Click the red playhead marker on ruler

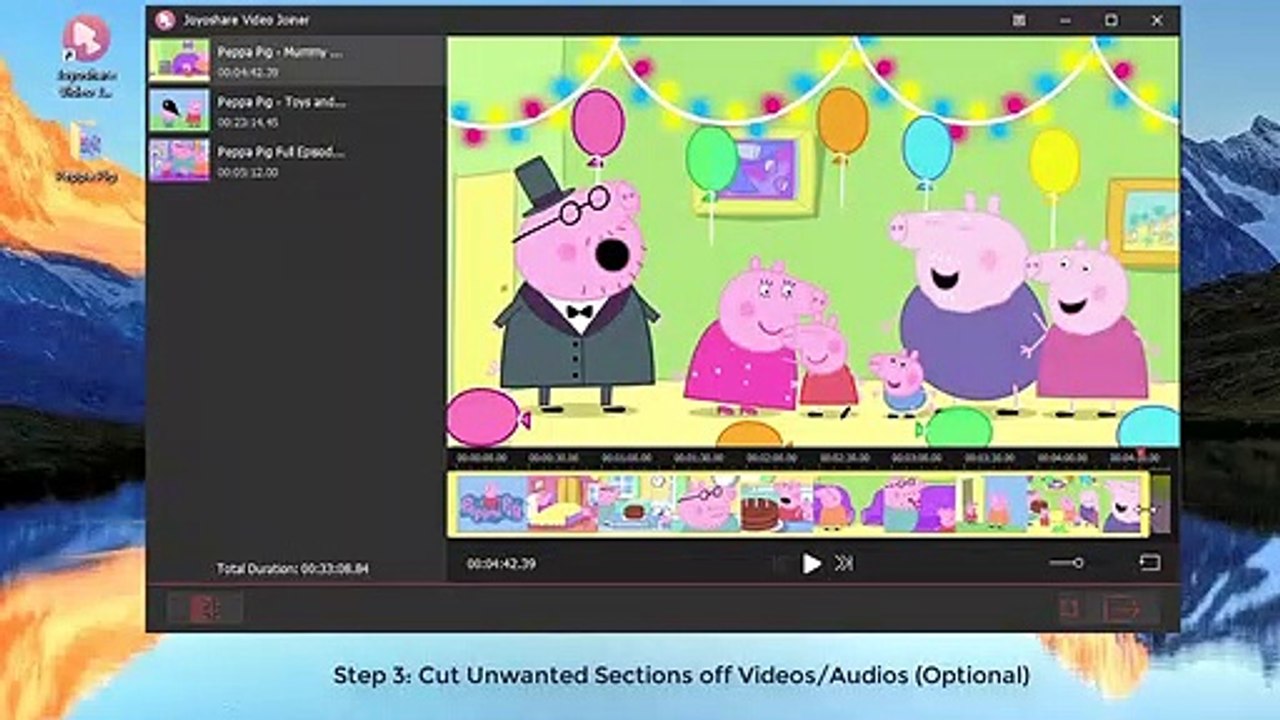1141,455
